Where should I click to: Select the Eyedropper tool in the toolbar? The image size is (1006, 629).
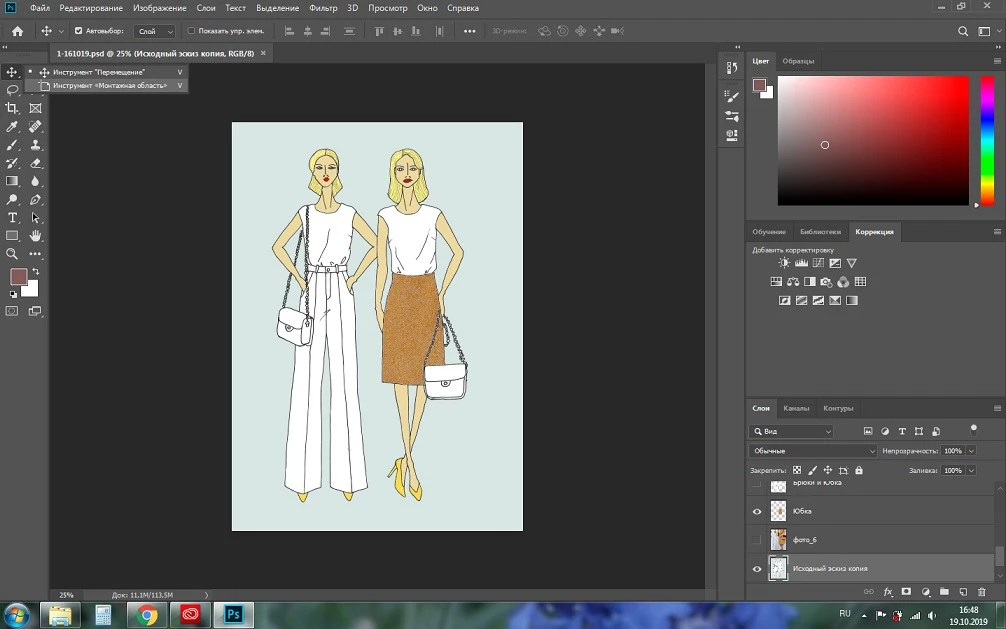click(12, 127)
